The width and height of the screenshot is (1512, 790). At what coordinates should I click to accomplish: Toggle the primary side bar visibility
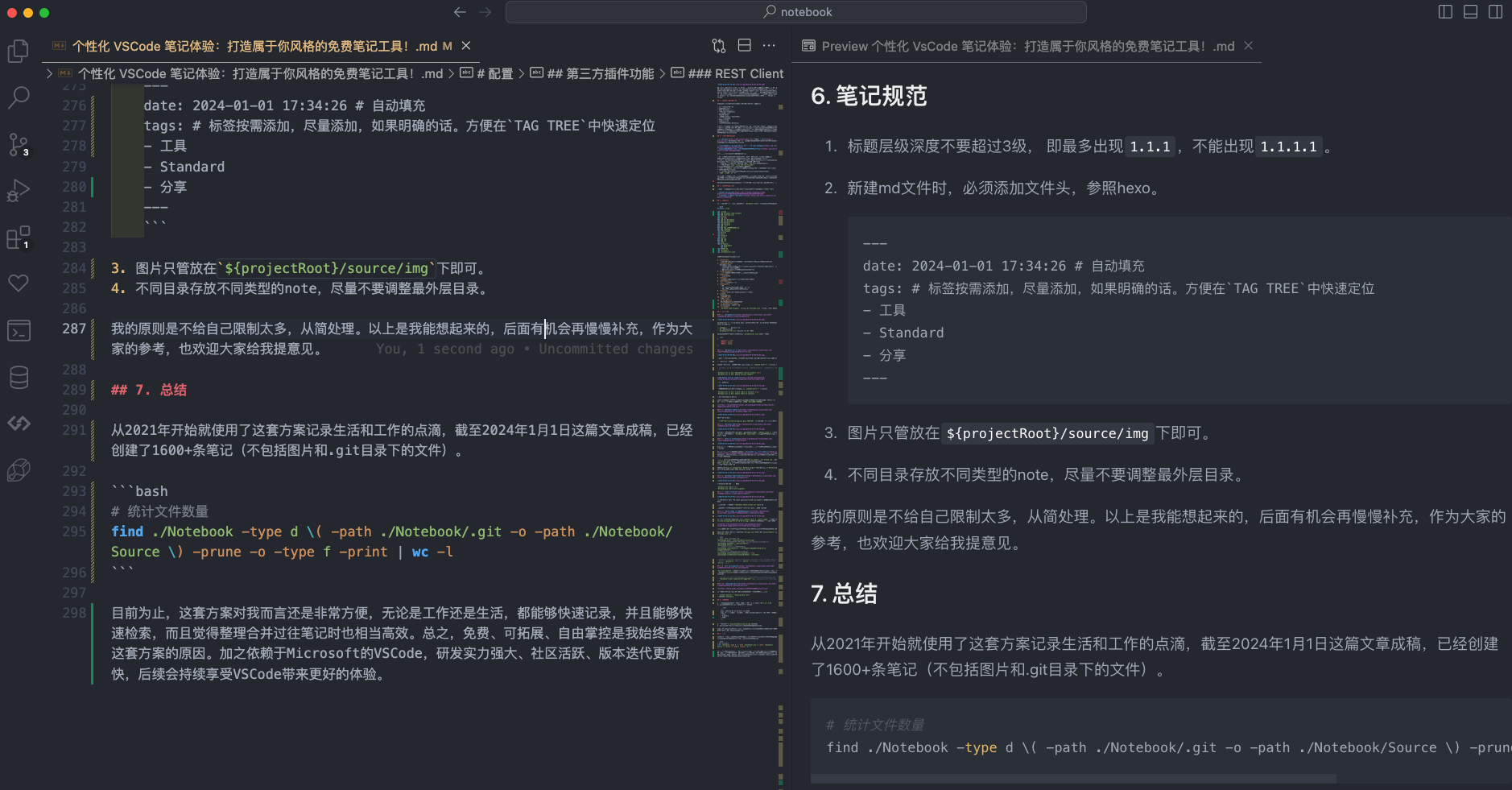pyautogui.click(x=1444, y=11)
